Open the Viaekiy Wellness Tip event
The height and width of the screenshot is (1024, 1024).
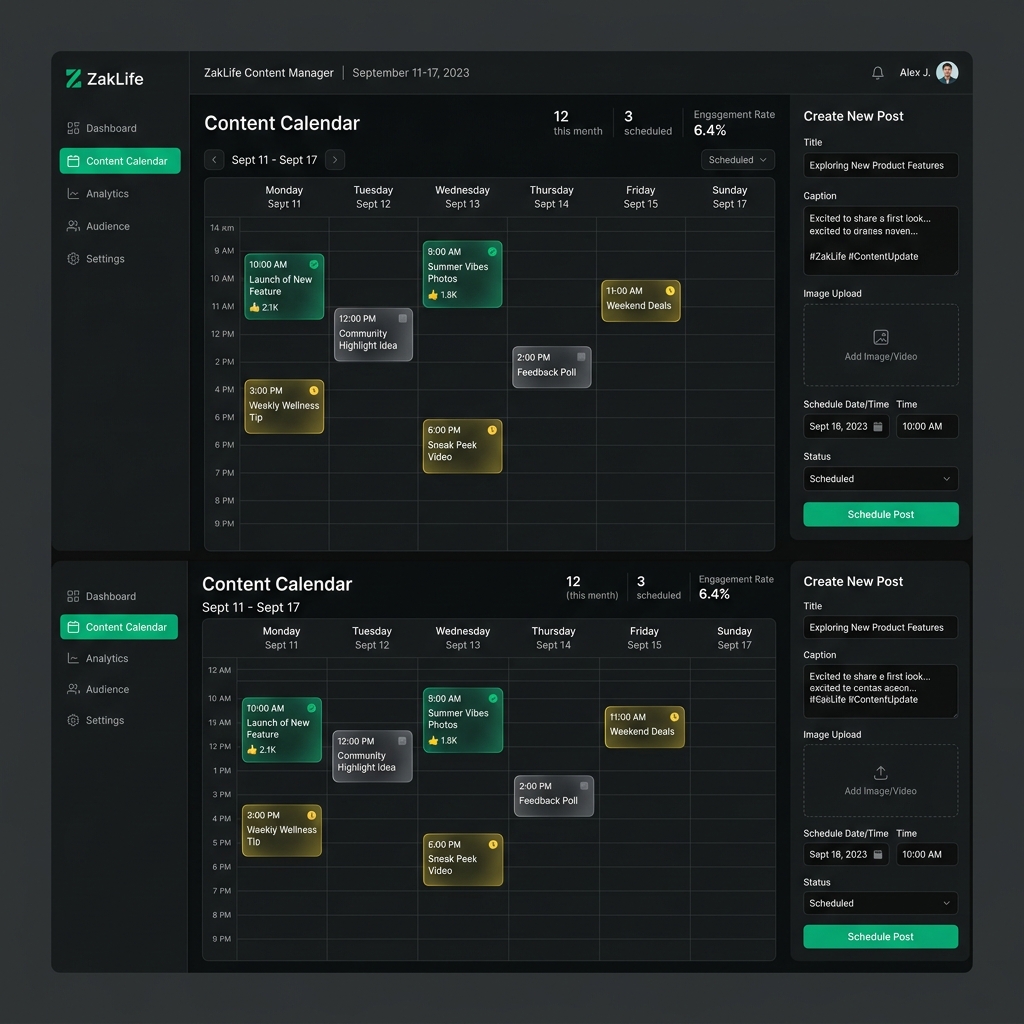281,830
